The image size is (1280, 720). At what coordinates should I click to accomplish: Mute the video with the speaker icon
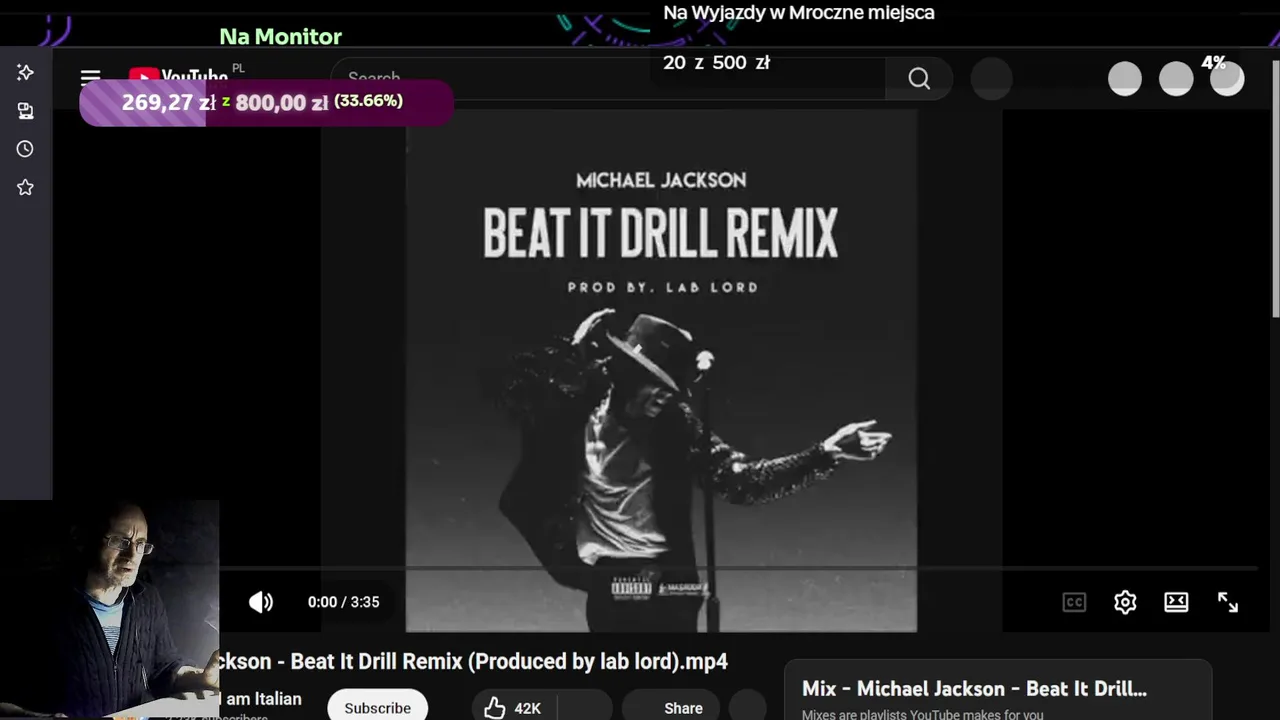(261, 602)
